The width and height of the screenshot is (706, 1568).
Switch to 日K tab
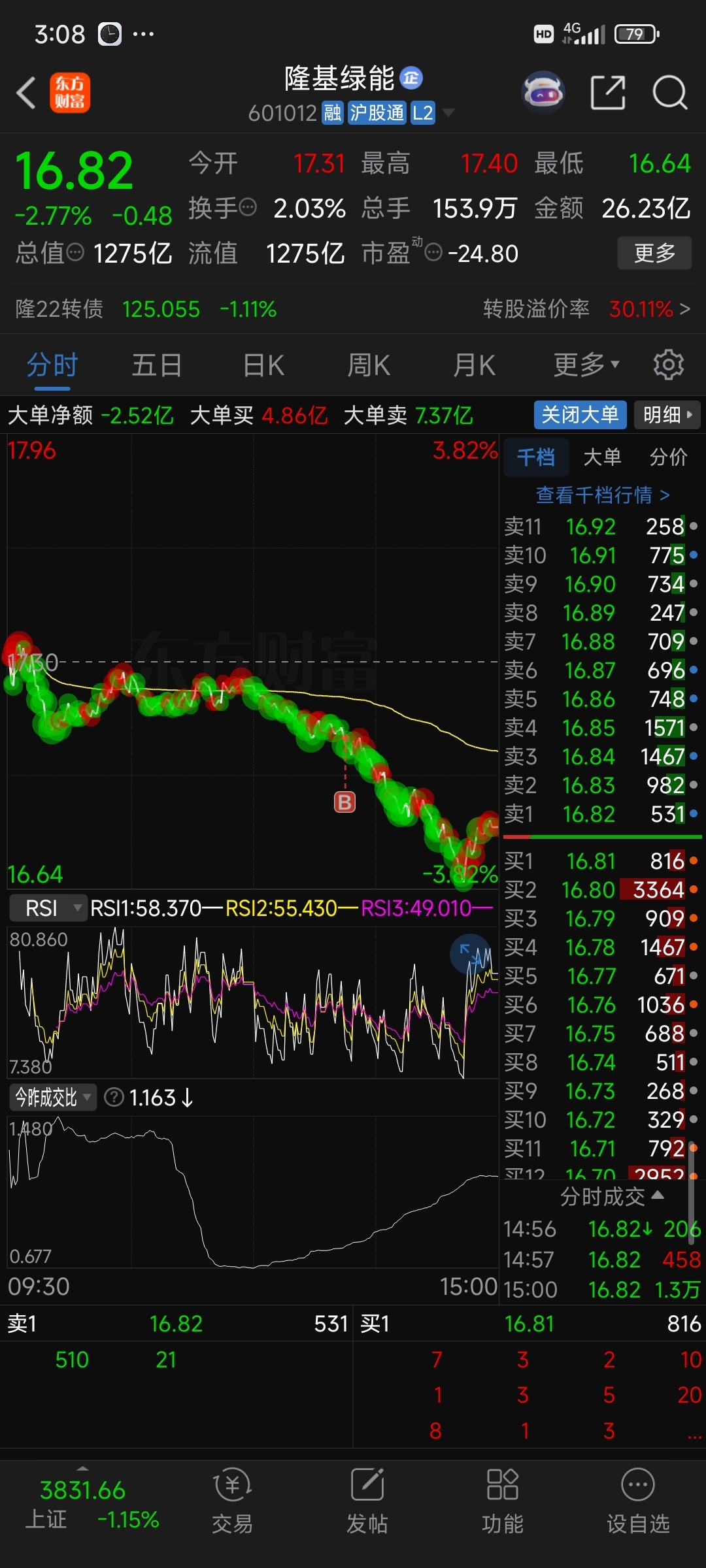[x=263, y=365]
